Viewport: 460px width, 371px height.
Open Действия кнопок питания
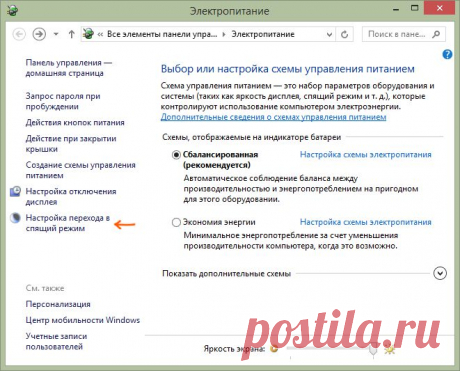[75, 123]
